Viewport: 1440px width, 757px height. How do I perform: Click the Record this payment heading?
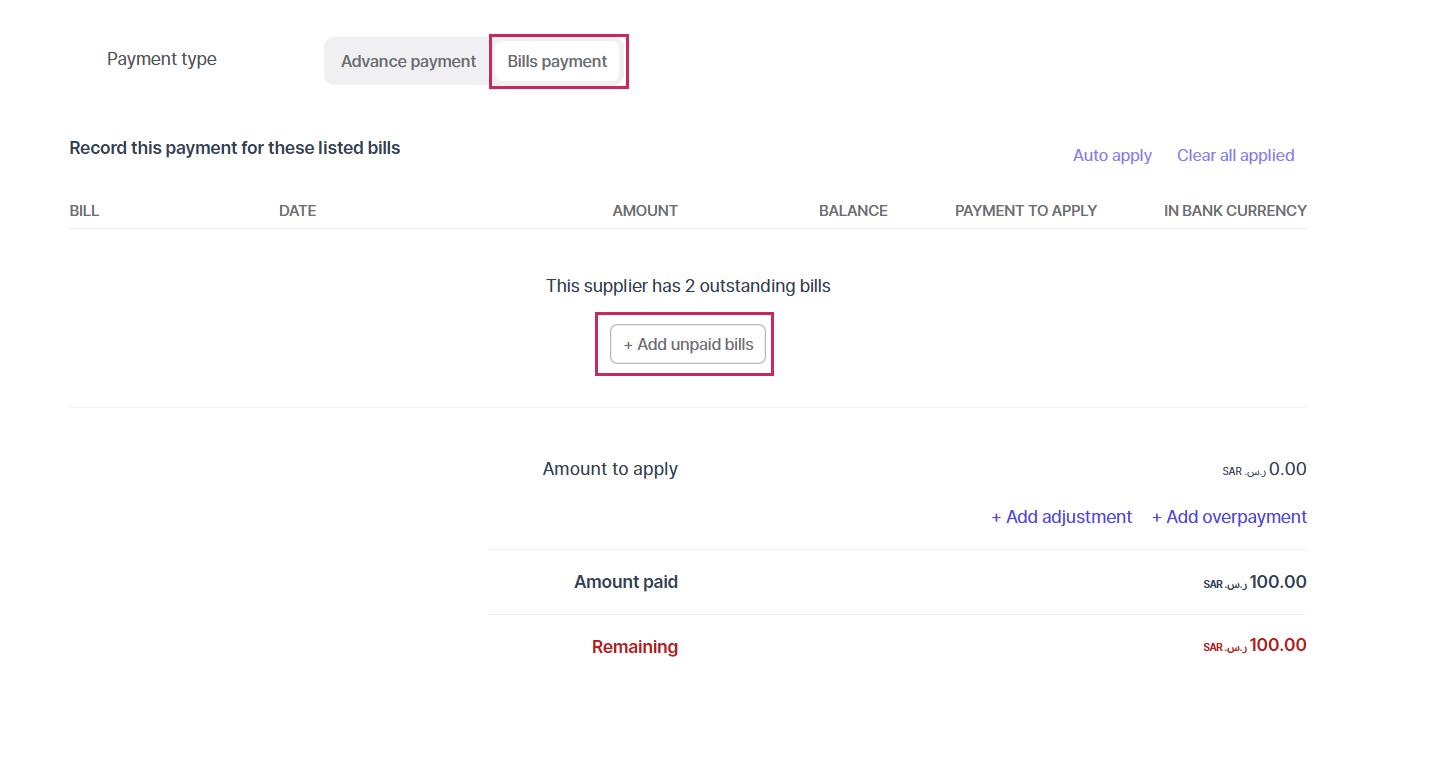click(x=234, y=148)
